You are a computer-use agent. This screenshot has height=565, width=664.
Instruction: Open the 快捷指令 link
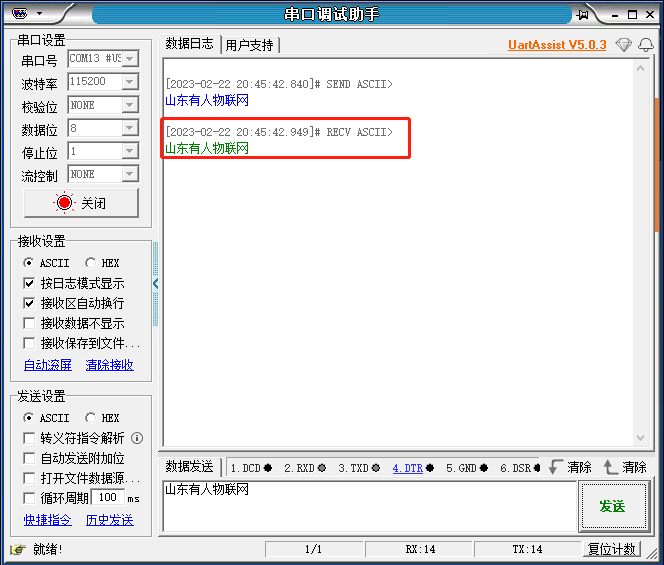[48, 520]
